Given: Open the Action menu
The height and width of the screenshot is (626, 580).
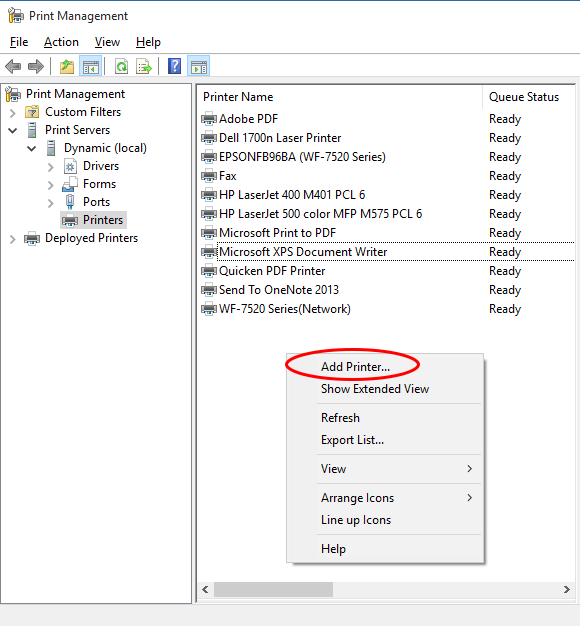Looking at the screenshot, I should click(x=61, y=42).
